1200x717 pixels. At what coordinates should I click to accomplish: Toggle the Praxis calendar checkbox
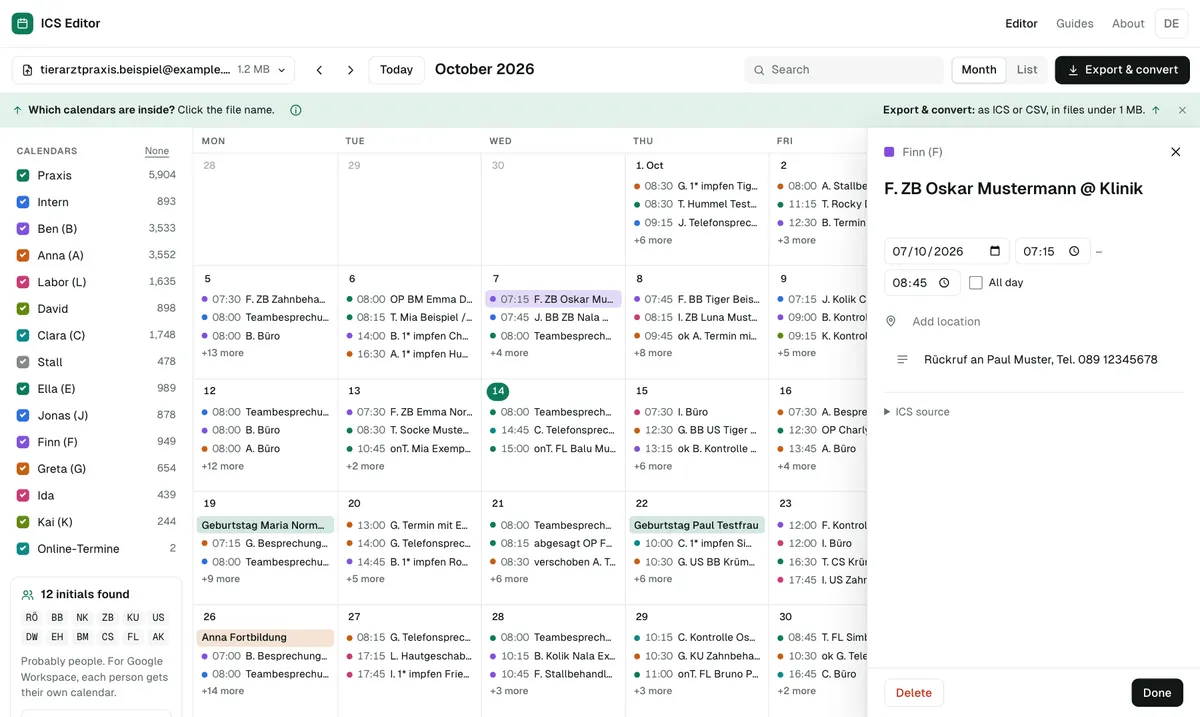pos(23,175)
